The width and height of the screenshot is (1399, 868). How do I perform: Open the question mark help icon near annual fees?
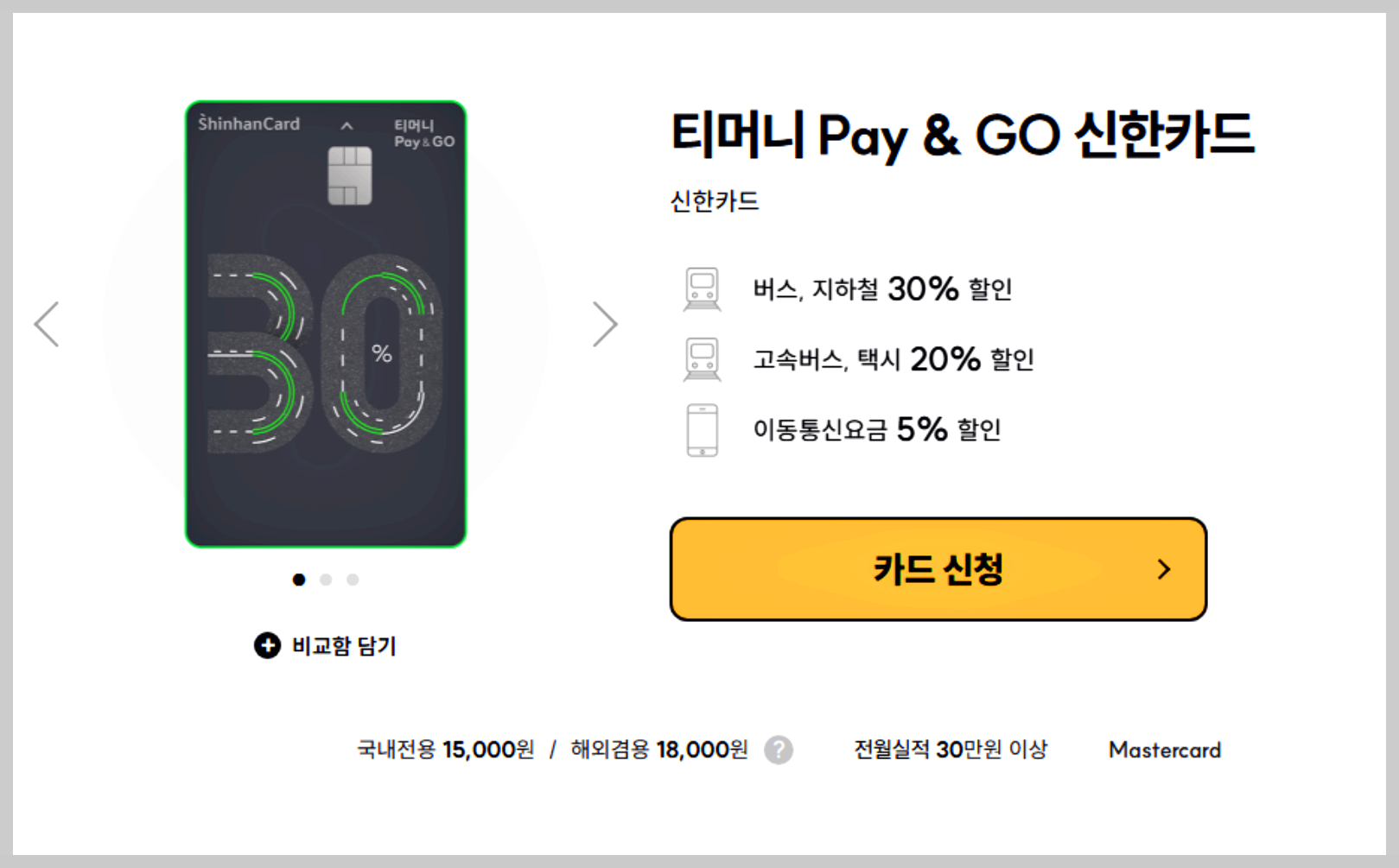click(779, 751)
